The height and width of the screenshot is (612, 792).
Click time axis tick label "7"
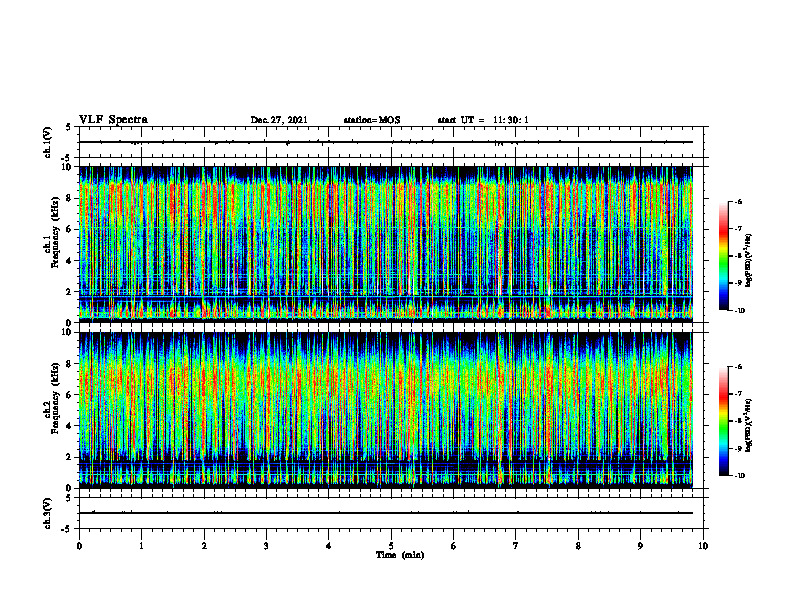[x=516, y=546]
